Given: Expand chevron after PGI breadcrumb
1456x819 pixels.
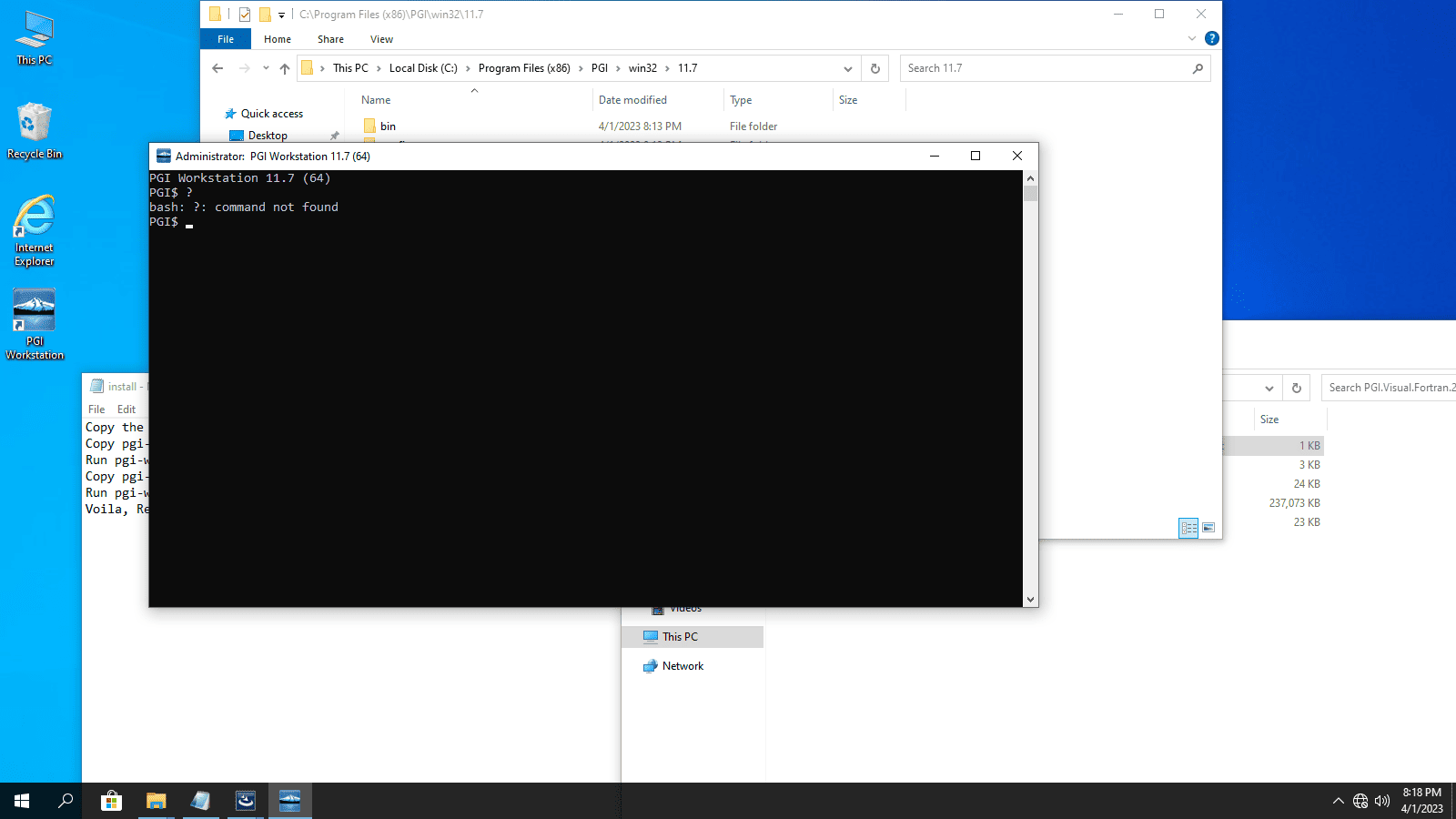Looking at the screenshot, I should (x=618, y=68).
